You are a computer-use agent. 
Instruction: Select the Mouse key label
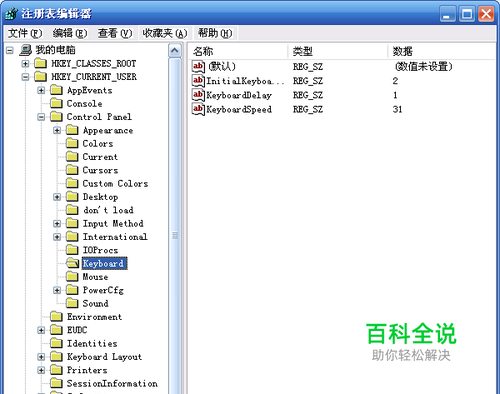95,277
